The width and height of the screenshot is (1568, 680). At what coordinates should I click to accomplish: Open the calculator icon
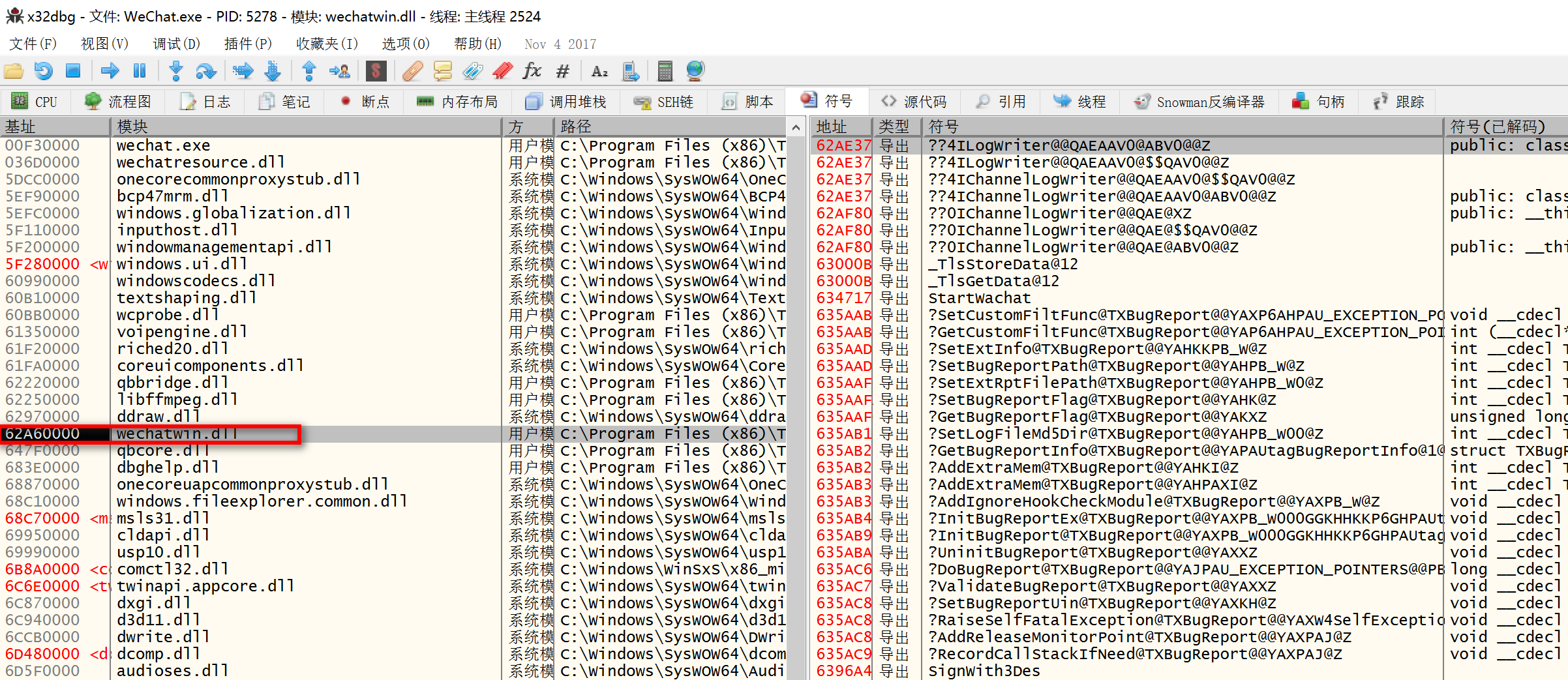pos(665,70)
